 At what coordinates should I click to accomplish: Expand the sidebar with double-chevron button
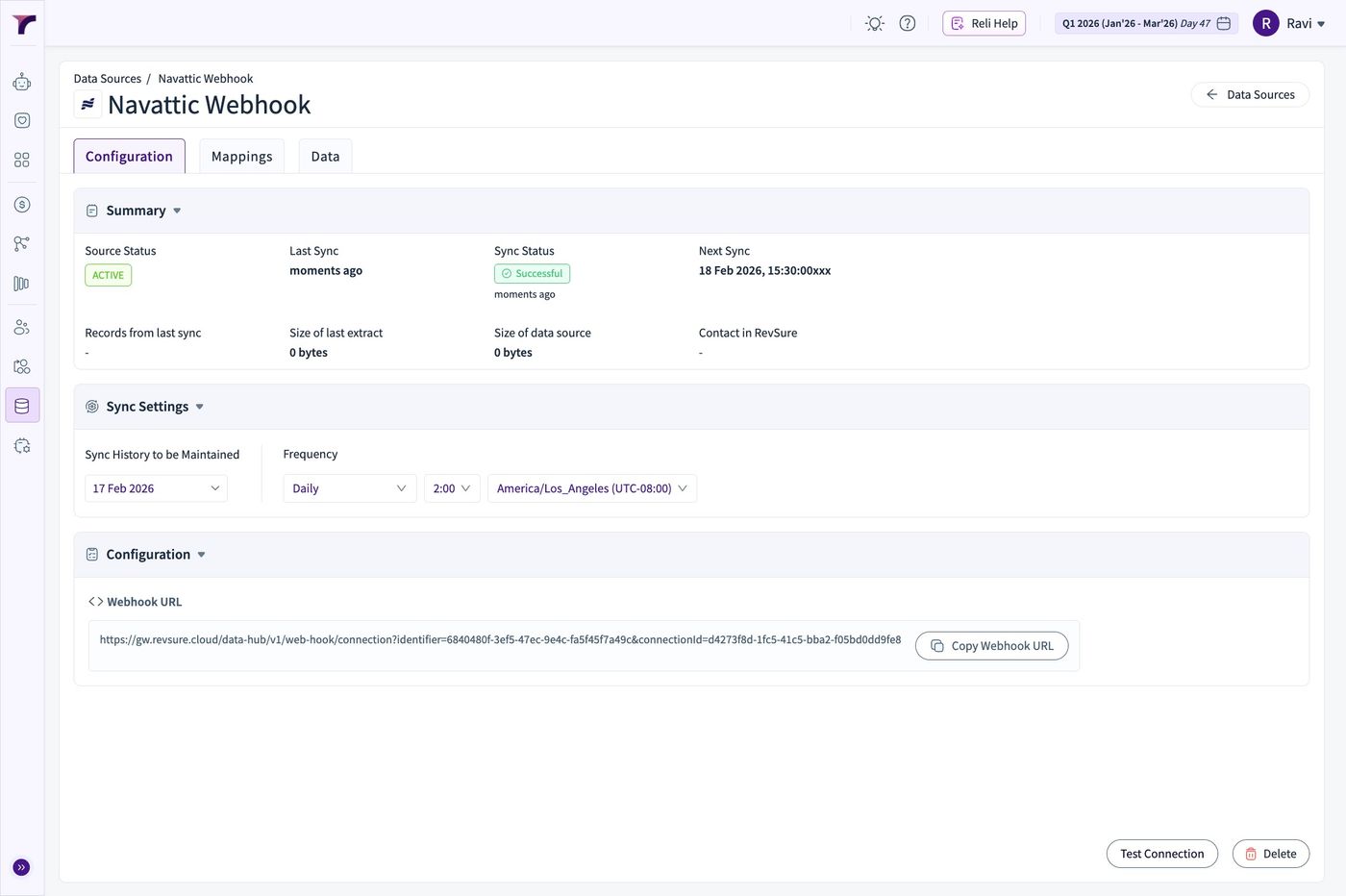pos(21,867)
